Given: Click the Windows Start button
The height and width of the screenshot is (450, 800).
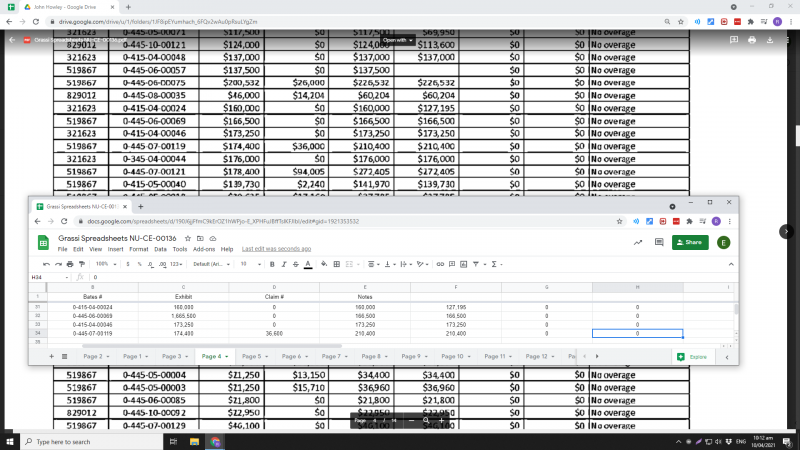Looking at the screenshot, I should tap(10, 442).
